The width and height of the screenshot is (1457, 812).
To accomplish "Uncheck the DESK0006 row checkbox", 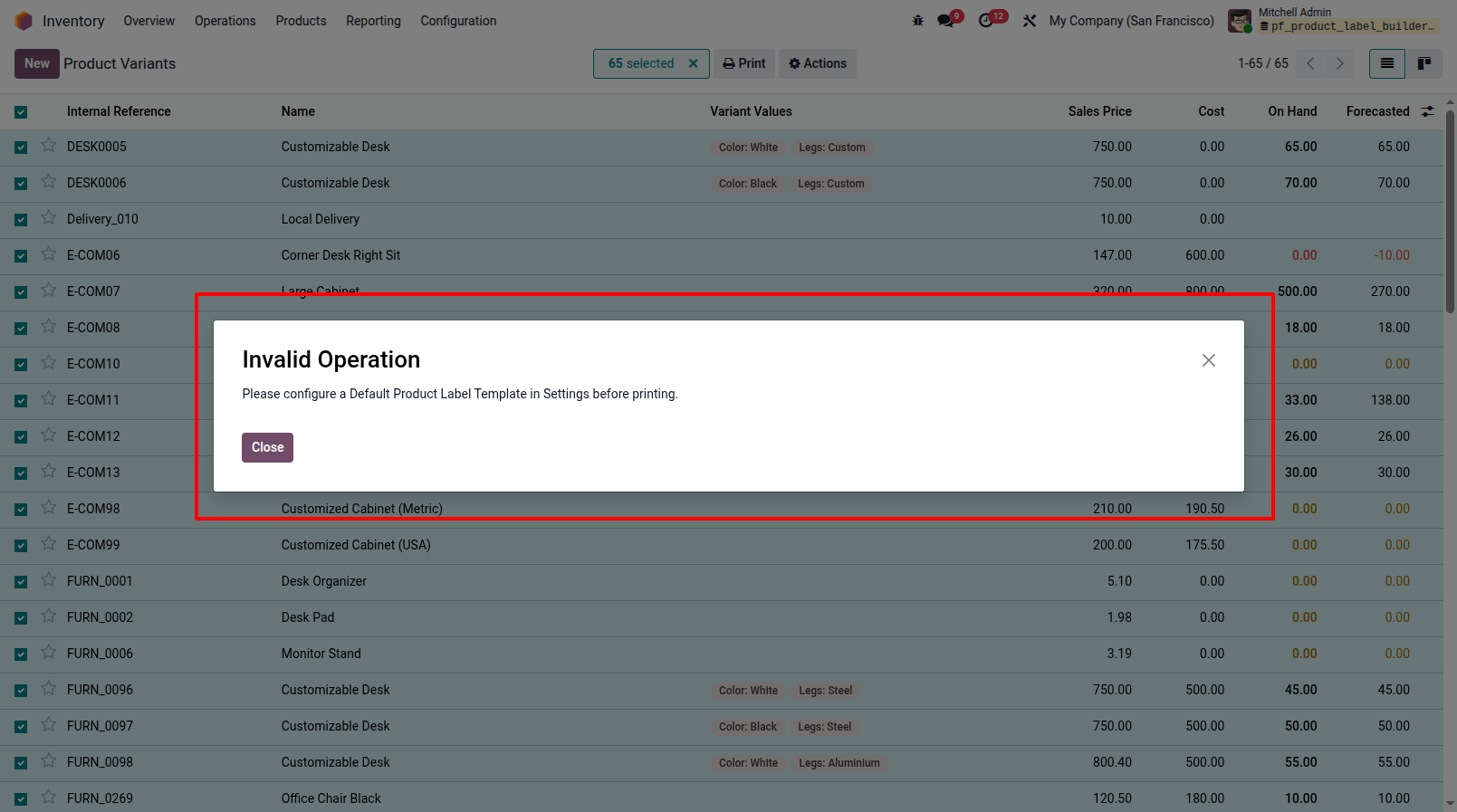I will click(x=21, y=184).
